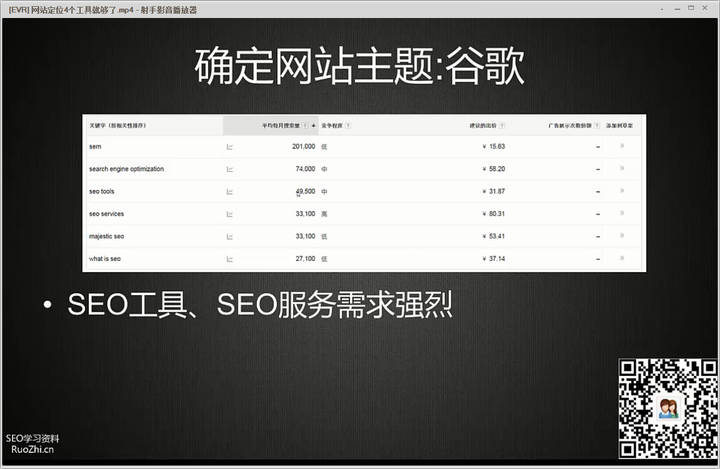Click suggested bid ¥ 53.41
This screenshot has height=469, width=720.
(x=494, y=237)
